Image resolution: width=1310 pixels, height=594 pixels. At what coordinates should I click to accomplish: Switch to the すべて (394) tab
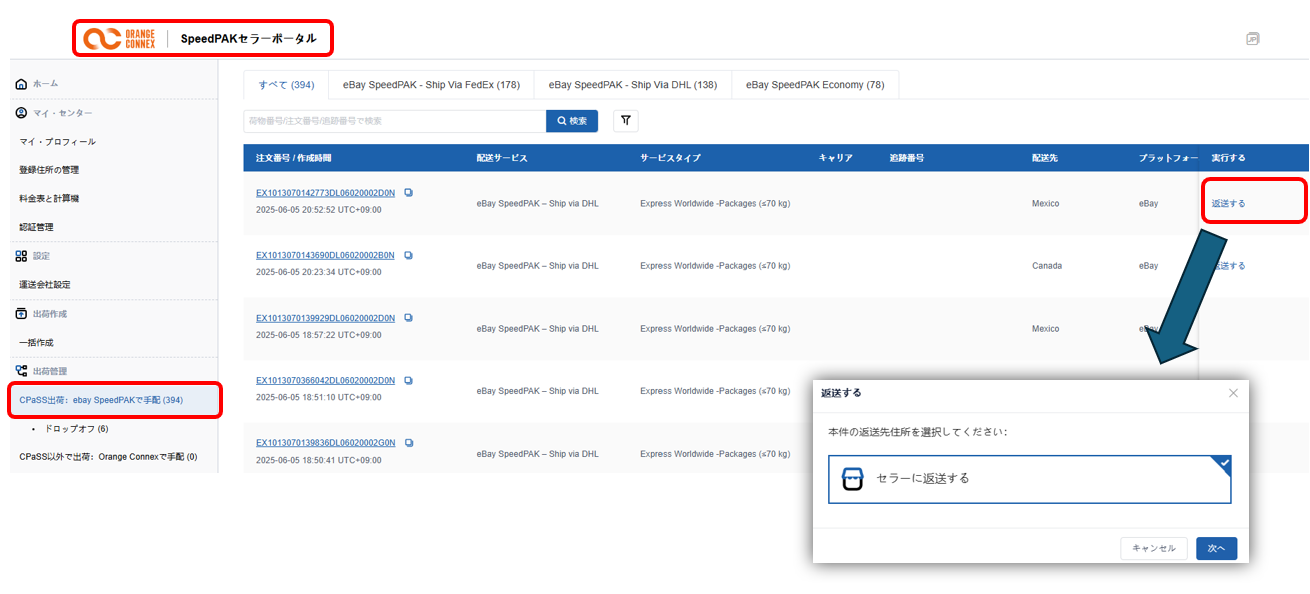(x=286, y=85)
